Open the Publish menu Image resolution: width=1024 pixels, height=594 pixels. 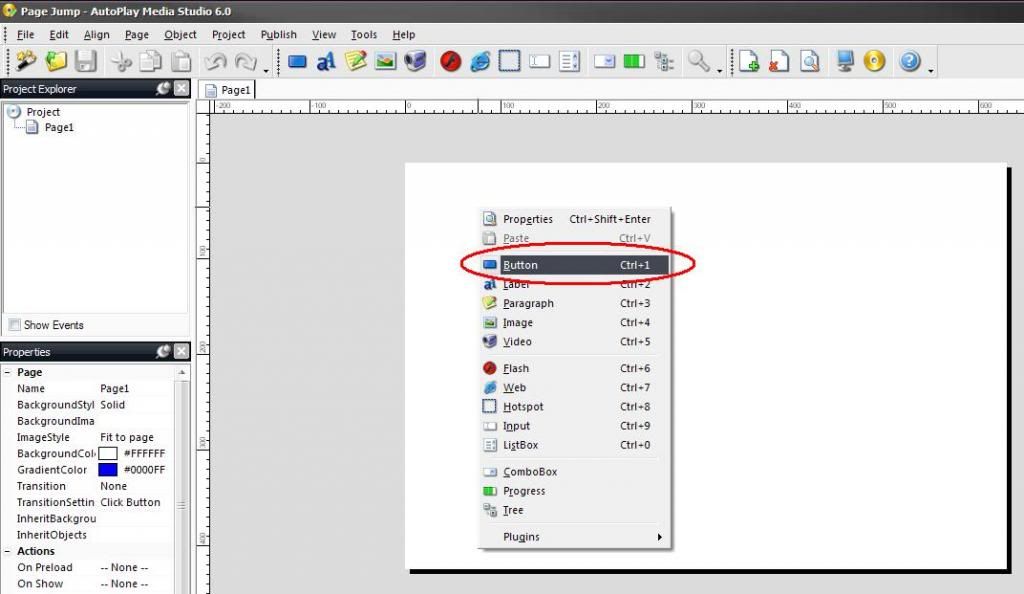(278, 35)
